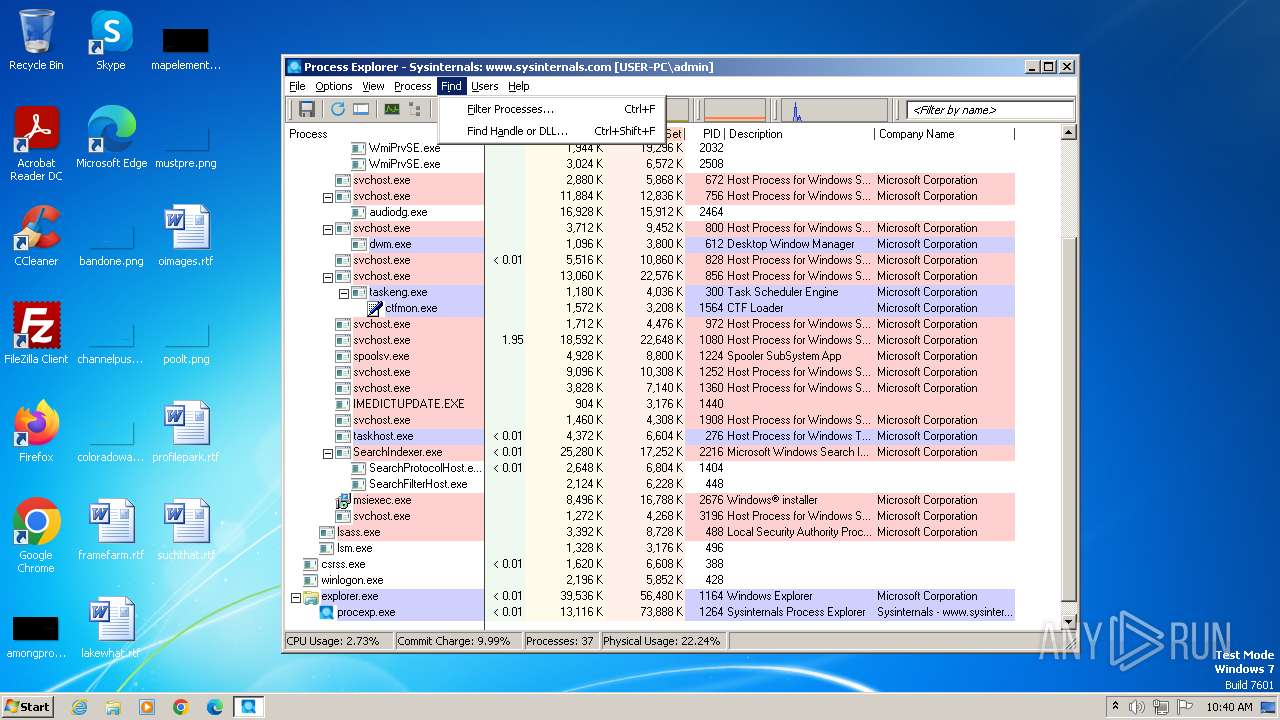The width and height of the screenshot is (1280, 720).
Task: Open profilepark.rtf desktop file
Action: (186, 432)
